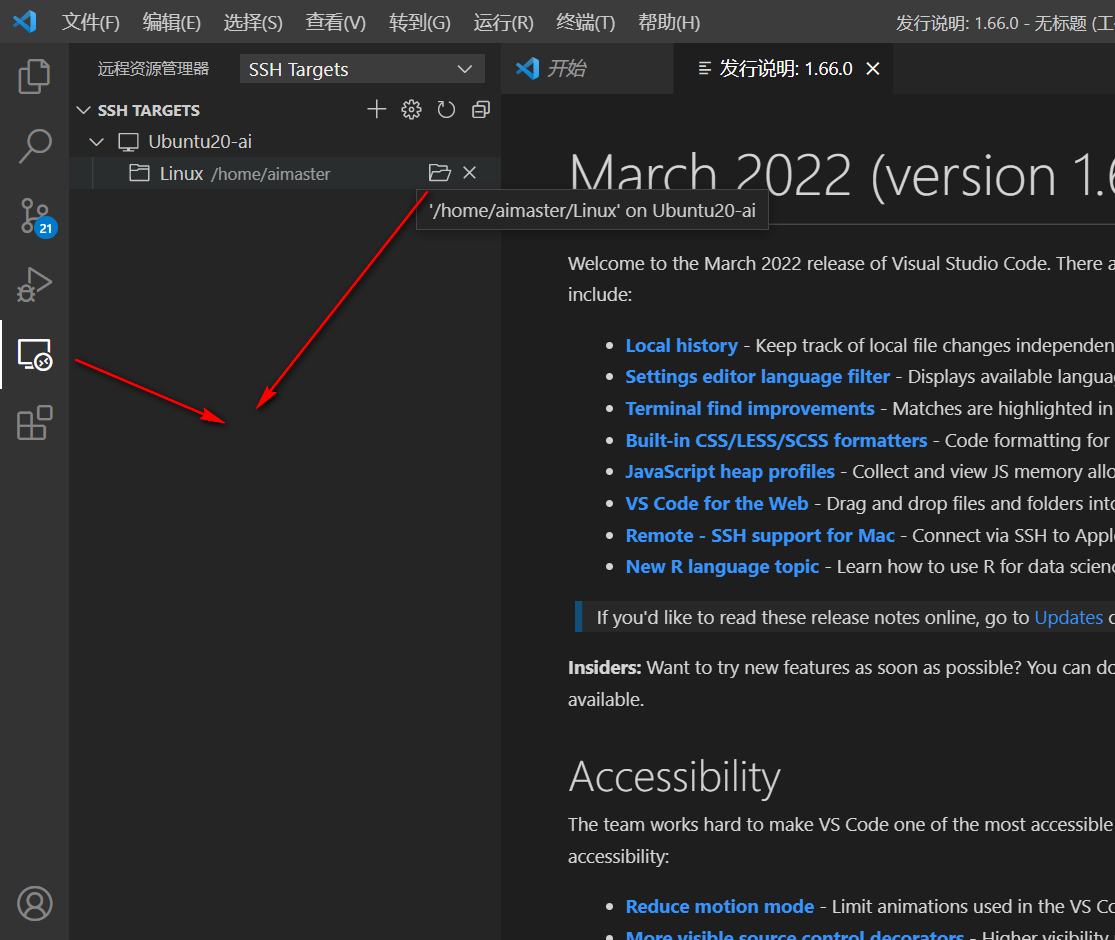Image resolution: width=1115 pixels, height=940 pixels.
Task: Open JavaScript heap profiles link
Action: pos(730,472)
